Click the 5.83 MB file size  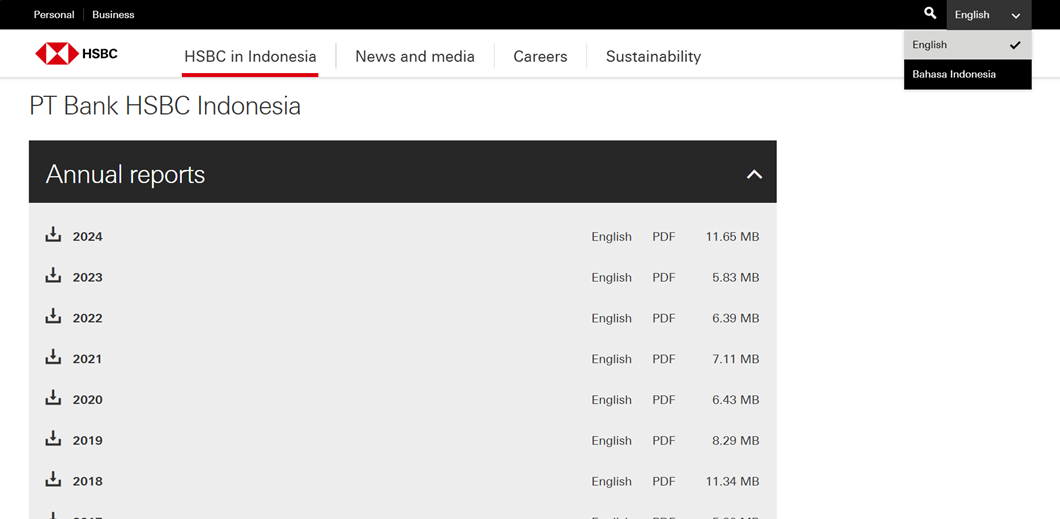pyautogui.click(x=736, y=278)
